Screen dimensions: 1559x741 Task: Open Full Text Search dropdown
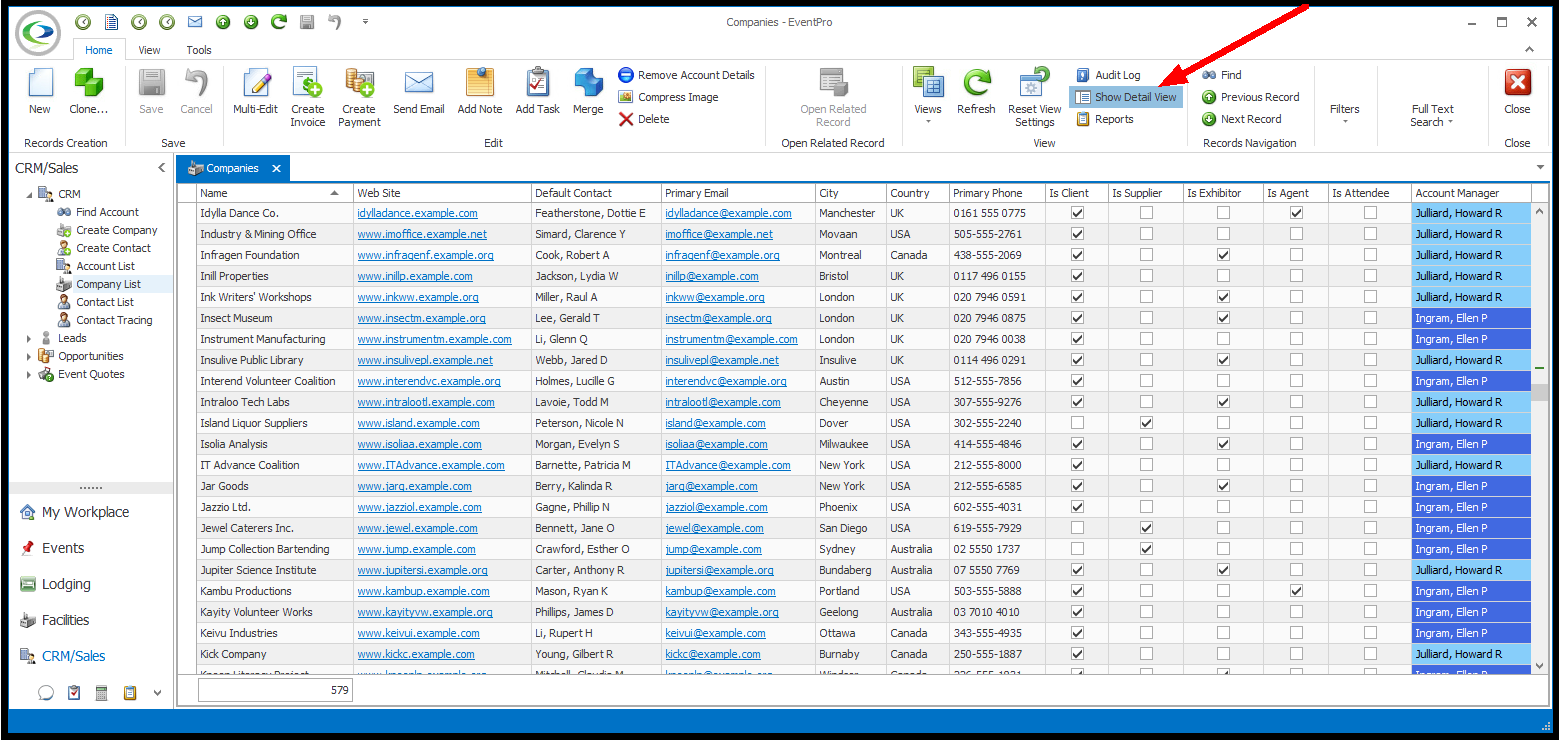(x=1432, y=115)
